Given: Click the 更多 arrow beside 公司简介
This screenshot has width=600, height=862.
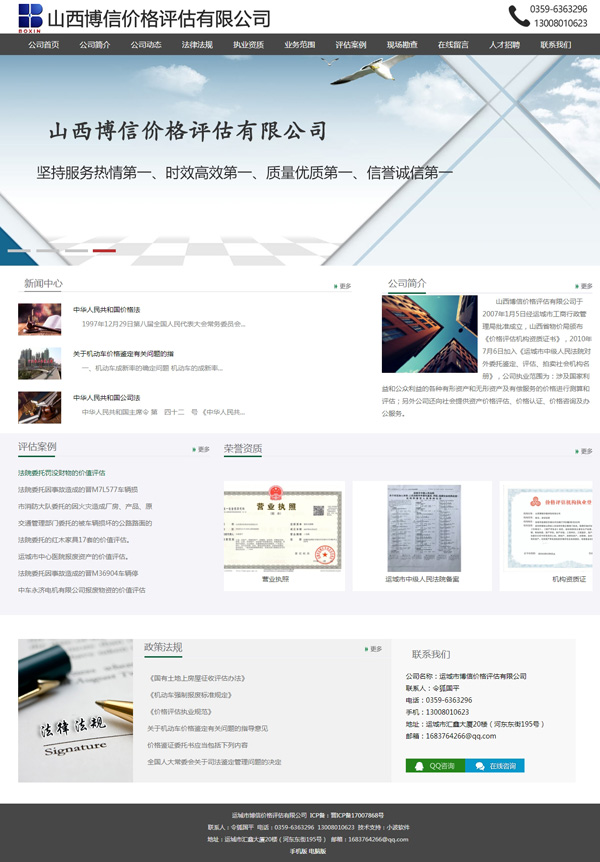Looking at the screenshot, I should (x=586, y=286).
